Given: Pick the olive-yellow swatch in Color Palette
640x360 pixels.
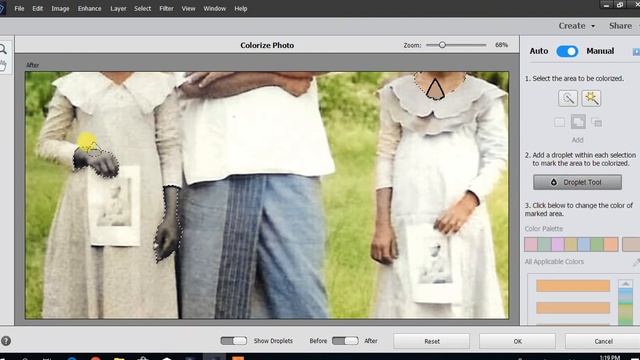Looking at the screenshot, I should 571,244.
